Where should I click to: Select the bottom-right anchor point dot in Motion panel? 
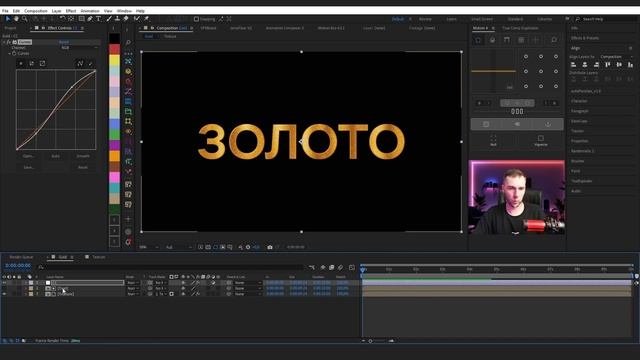[x=556, y=86]
